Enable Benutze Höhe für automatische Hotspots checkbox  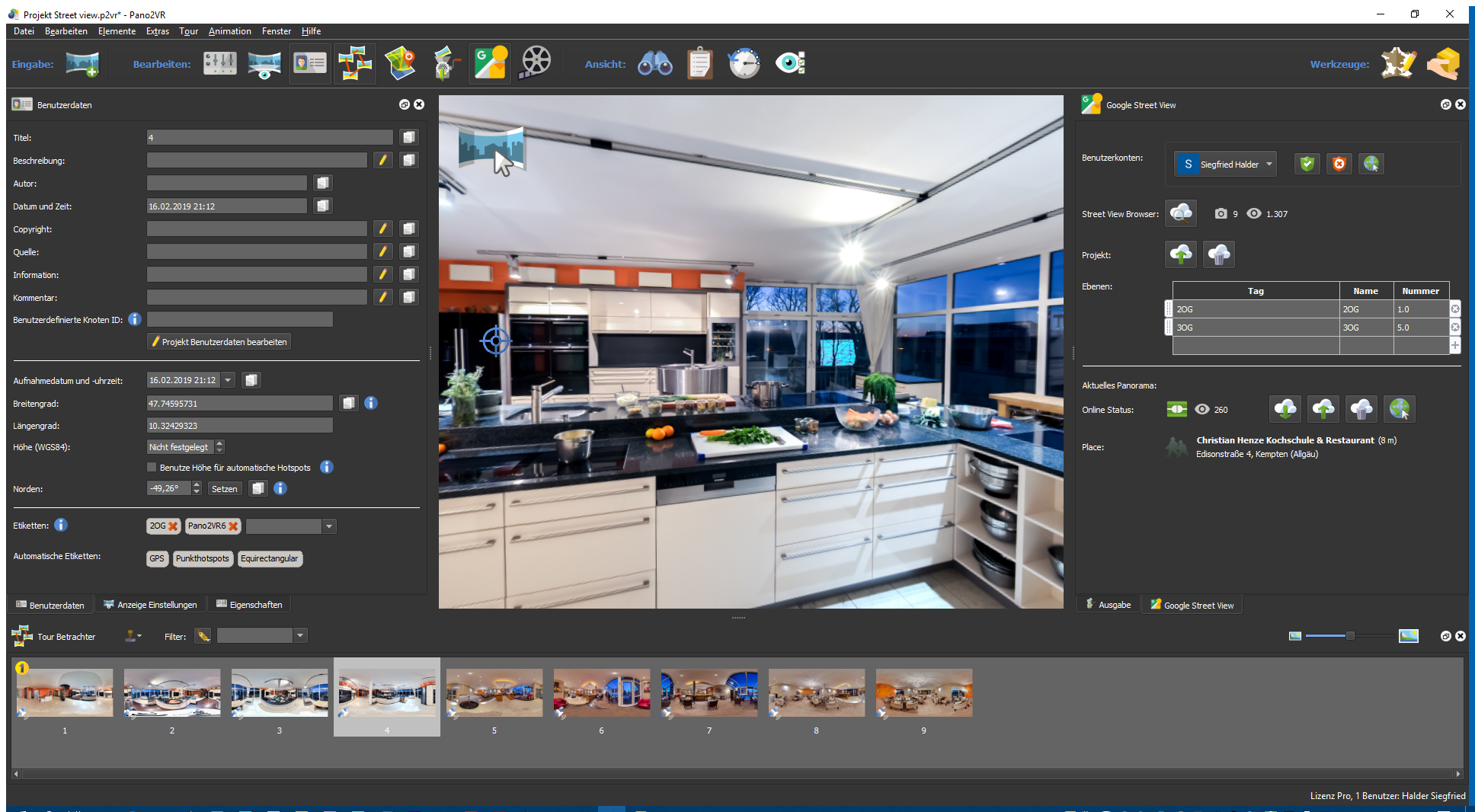click(x=152, y=468)
